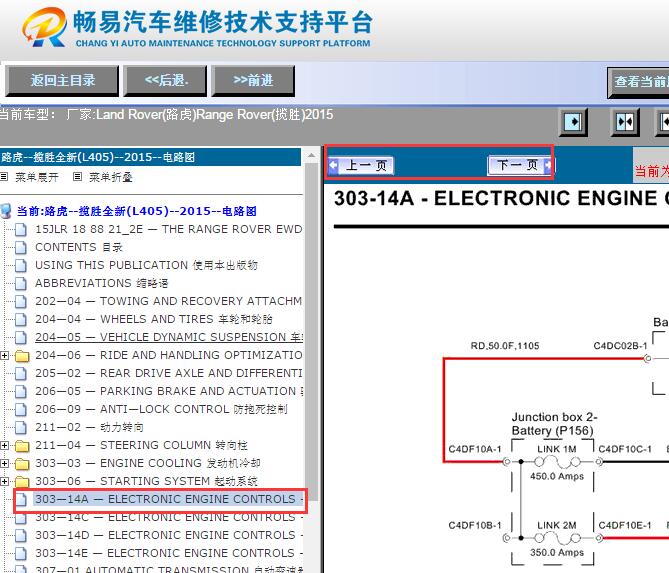Screen dimensions: 669x573
Task: Click the C4DC02B-1 connector label
Action: [x=620, y=346]
